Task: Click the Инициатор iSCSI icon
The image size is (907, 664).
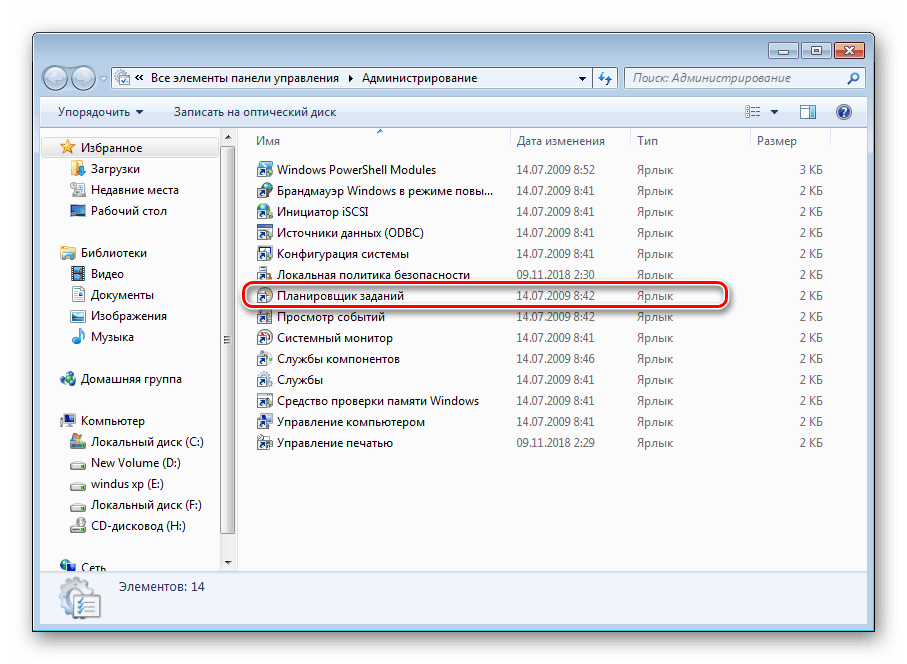Action: (x=264, y=212)
